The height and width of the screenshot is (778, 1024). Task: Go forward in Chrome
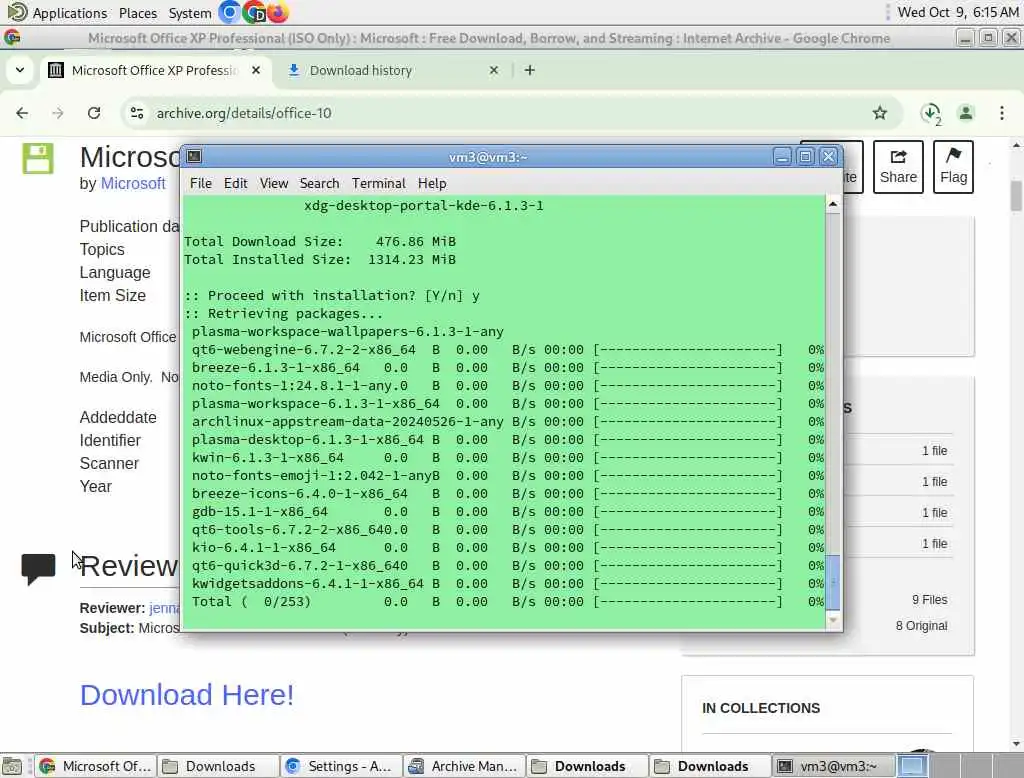click(58, 113)
